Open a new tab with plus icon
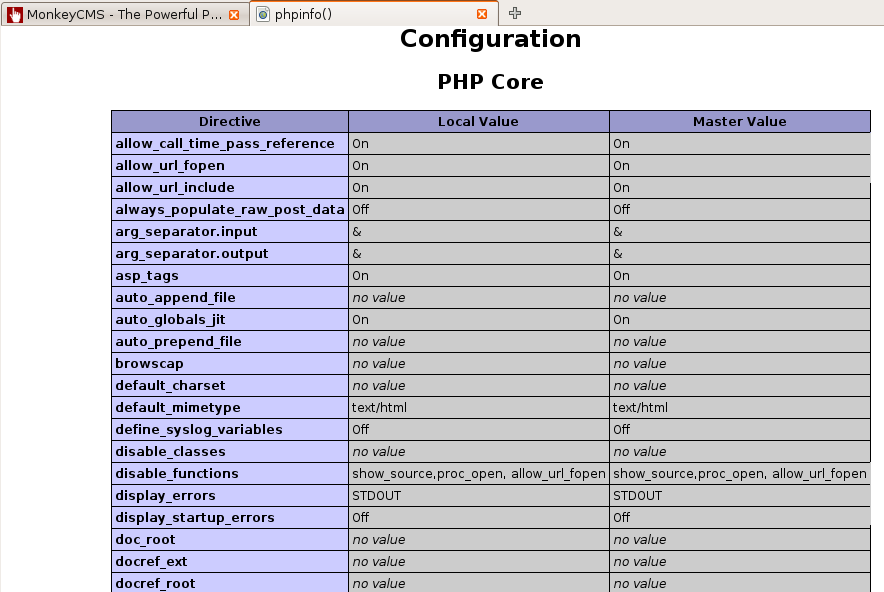884x592 pixels. coord(515,13)
